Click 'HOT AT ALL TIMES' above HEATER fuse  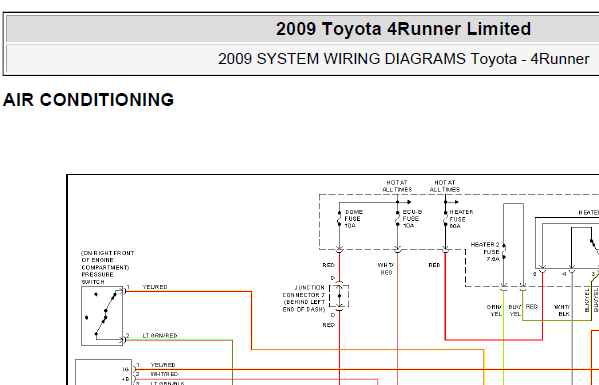point(445,186)
